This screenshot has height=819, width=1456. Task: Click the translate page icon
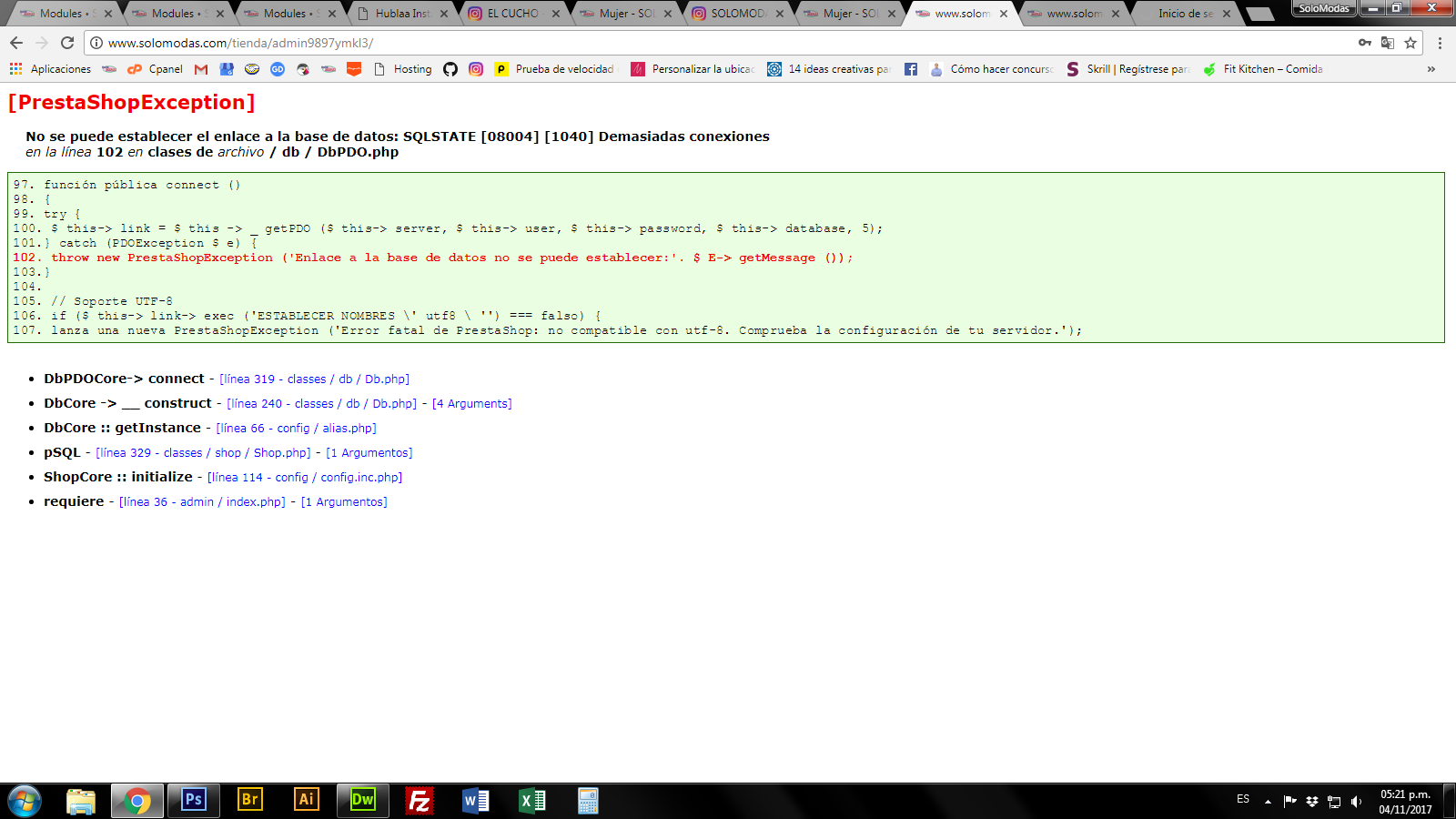click(1388, 43)
